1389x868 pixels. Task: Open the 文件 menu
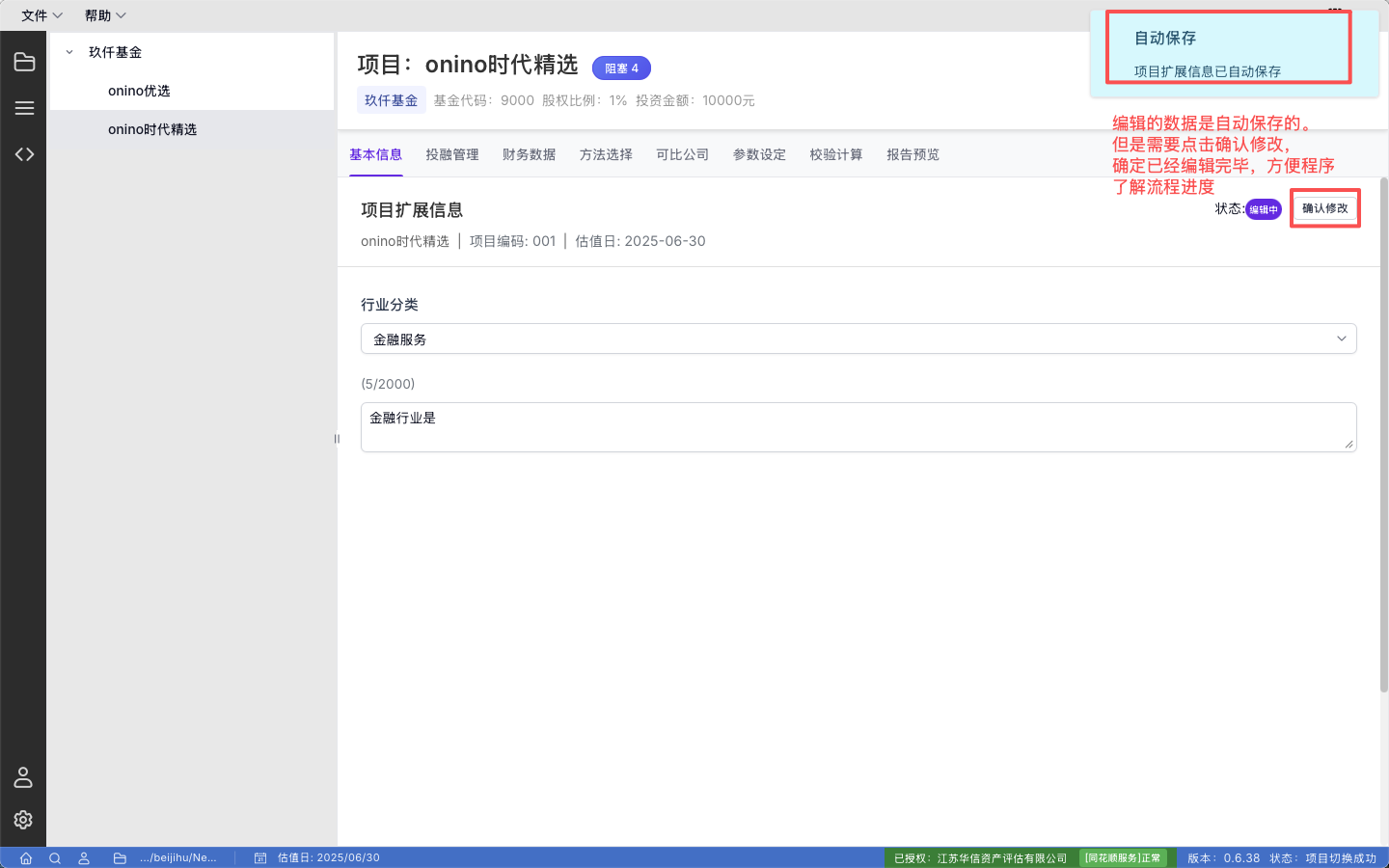coord(41,15)
